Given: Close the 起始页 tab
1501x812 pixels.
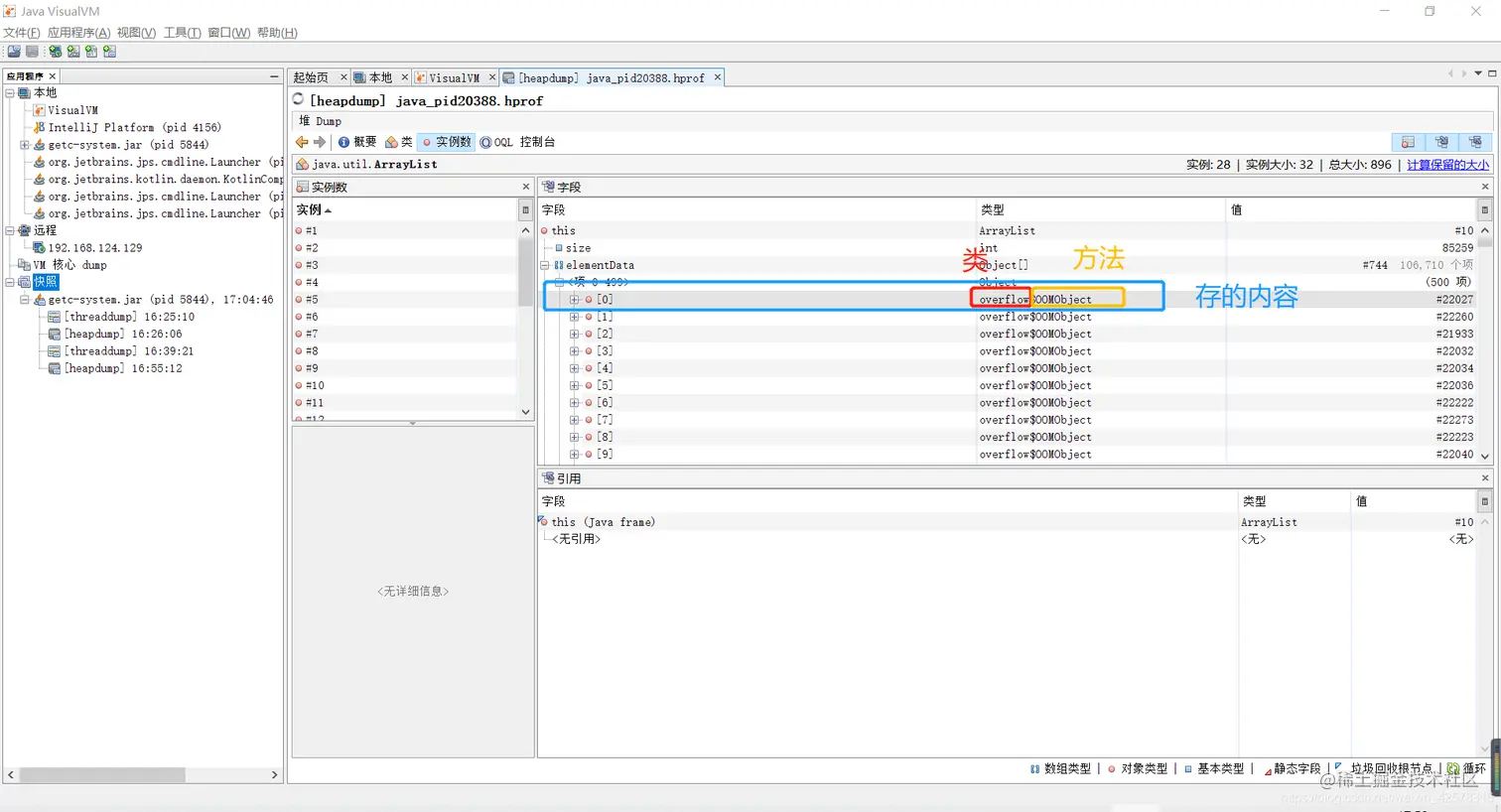Looking at the screenshot, I should tap(343, 77).
